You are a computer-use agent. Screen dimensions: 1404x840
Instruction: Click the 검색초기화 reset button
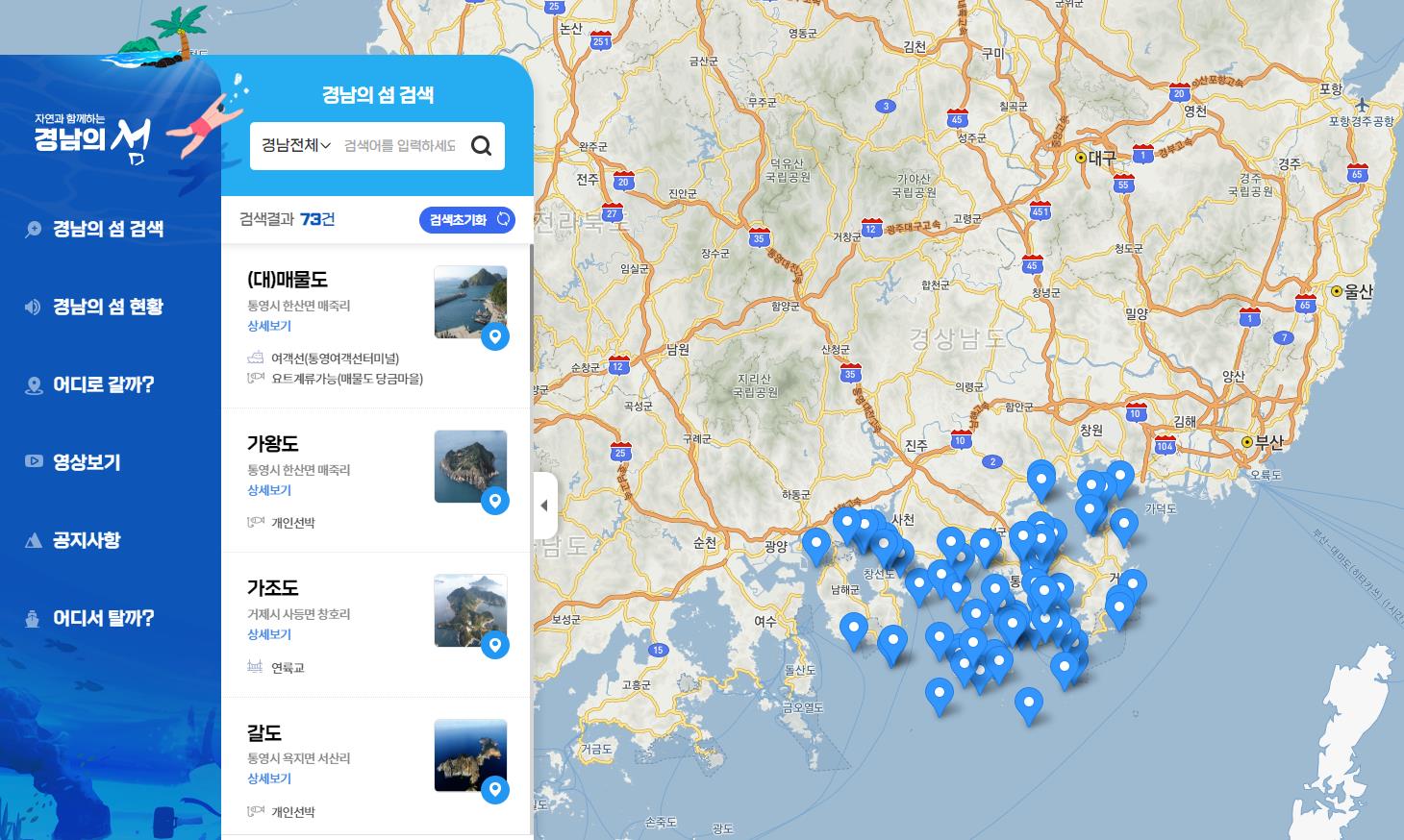pos(467,220)
